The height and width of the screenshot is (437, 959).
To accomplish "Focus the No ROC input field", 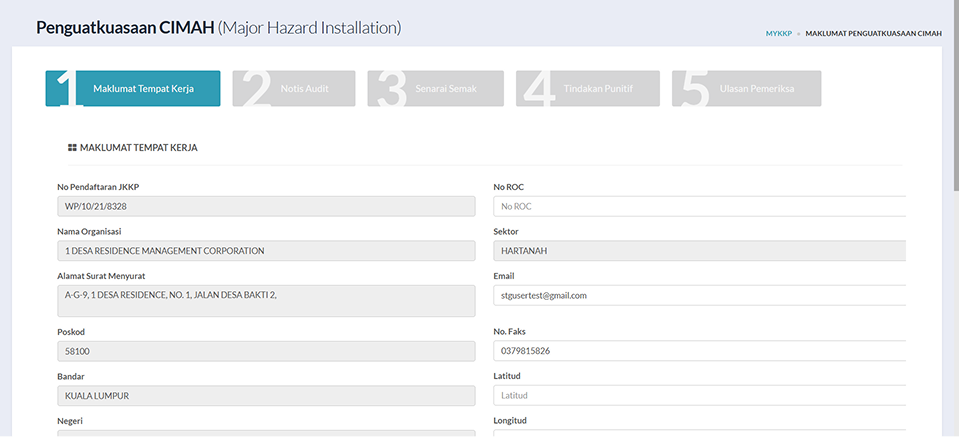I will (699, 207).
